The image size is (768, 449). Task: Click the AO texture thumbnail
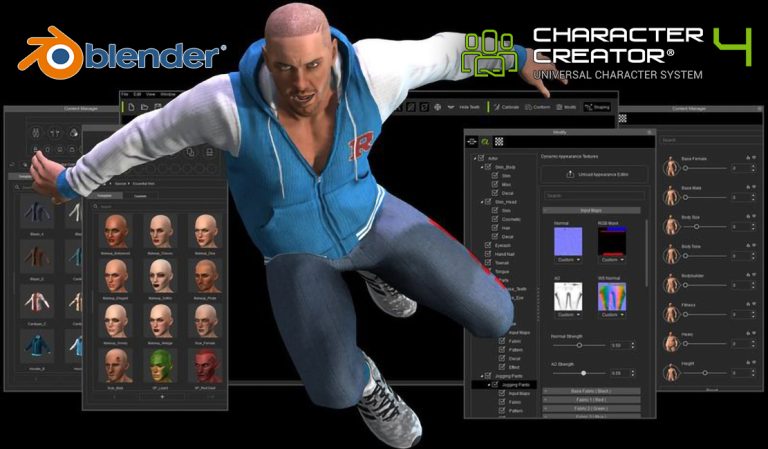coord(568,297)
